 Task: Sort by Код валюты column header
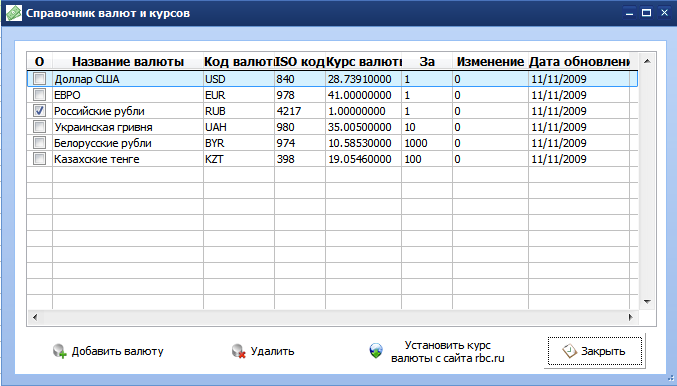tap(239, 62)
